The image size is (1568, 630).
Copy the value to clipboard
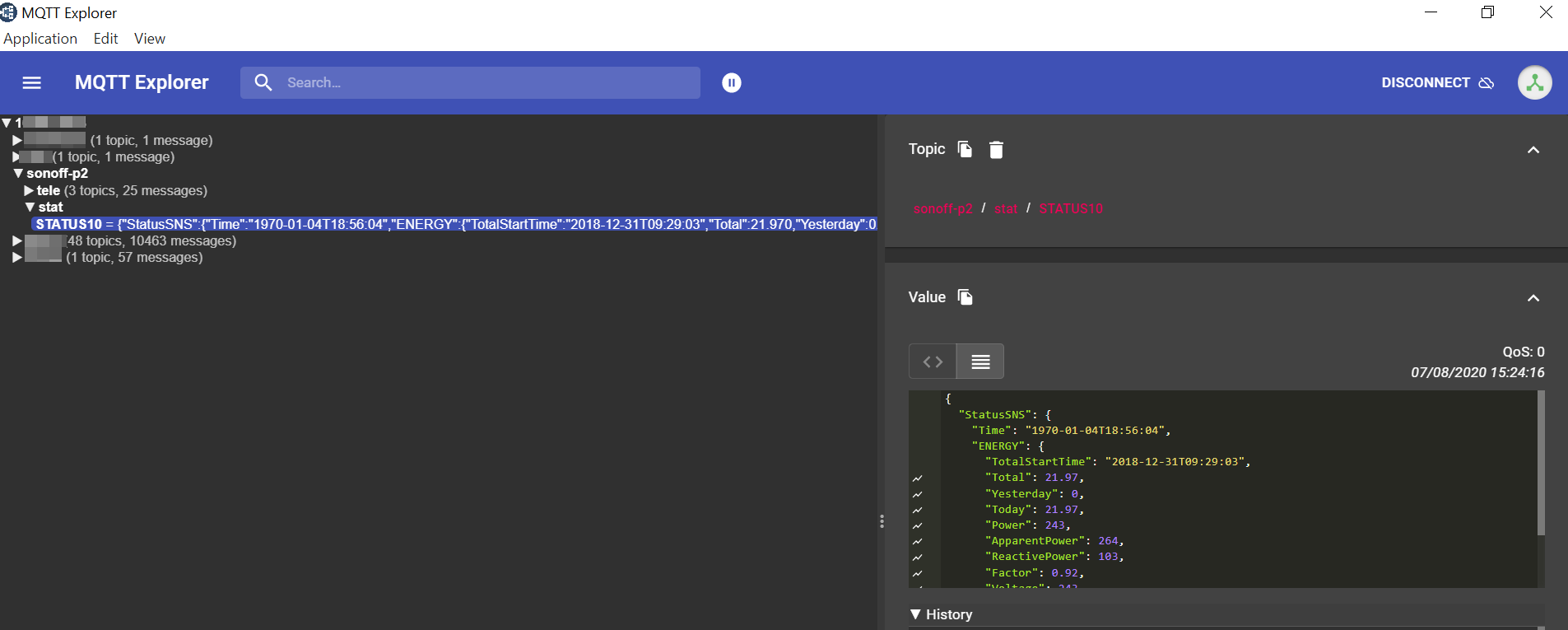pyautogui.click(x=965, y=297)
